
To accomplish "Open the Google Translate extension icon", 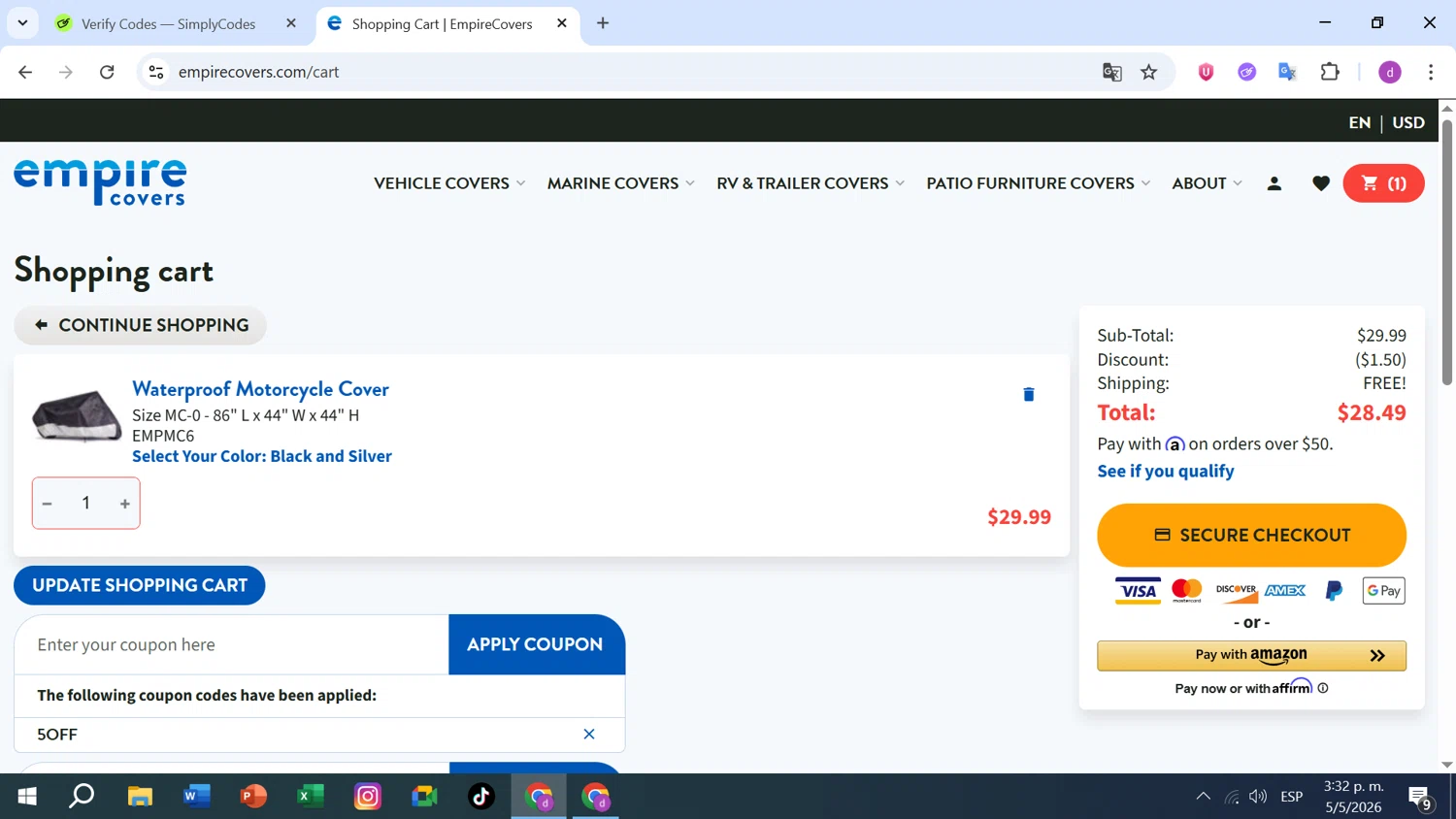I will pos(1288,72).
